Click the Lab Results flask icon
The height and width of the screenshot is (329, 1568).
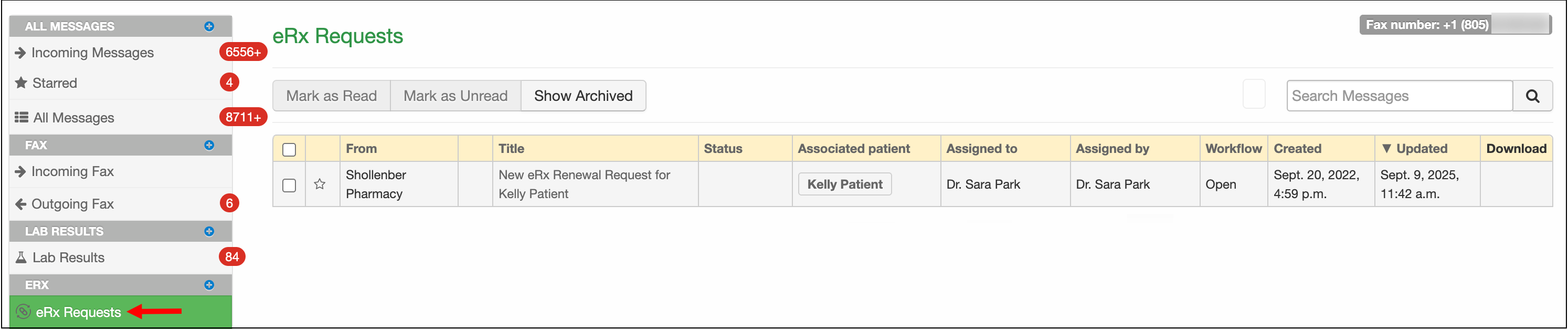tap(20, 258)
